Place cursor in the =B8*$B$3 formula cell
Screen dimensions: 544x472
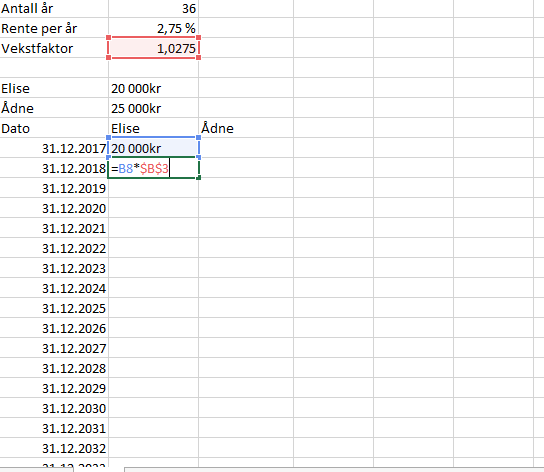tap(153, 168)
